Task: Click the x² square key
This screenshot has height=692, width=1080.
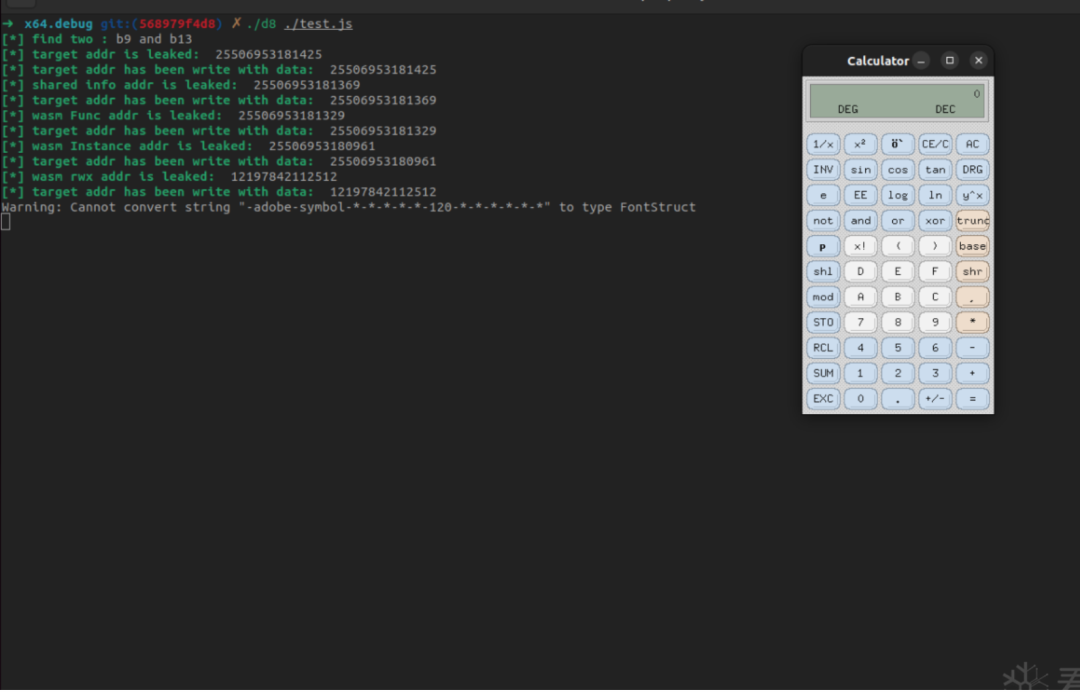Action: [x=860, y=144]
